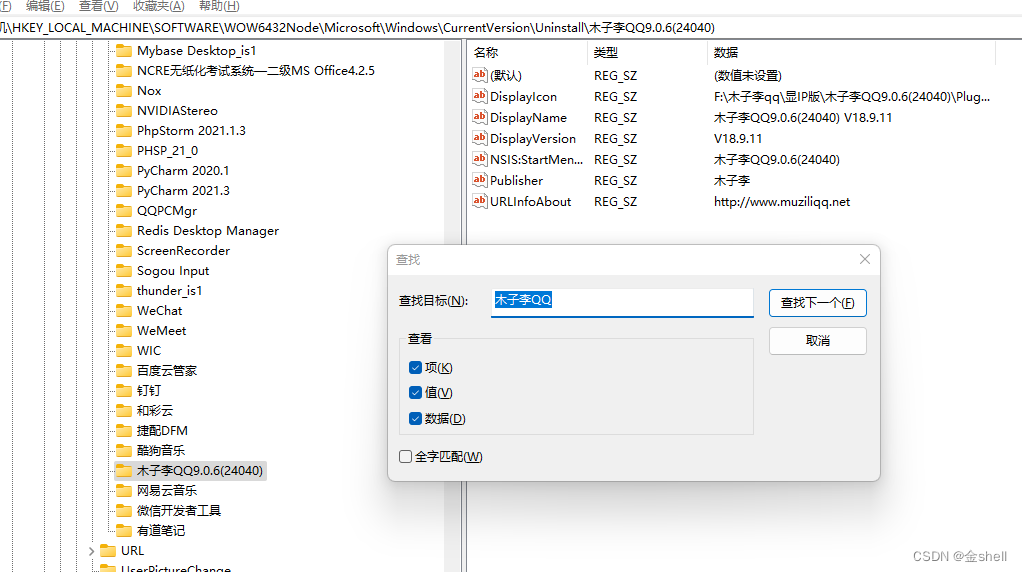Screen dimensions: 1022x572
Task: Click the PyCharm 2020.1 folder icon
Action: click(124, 171)
